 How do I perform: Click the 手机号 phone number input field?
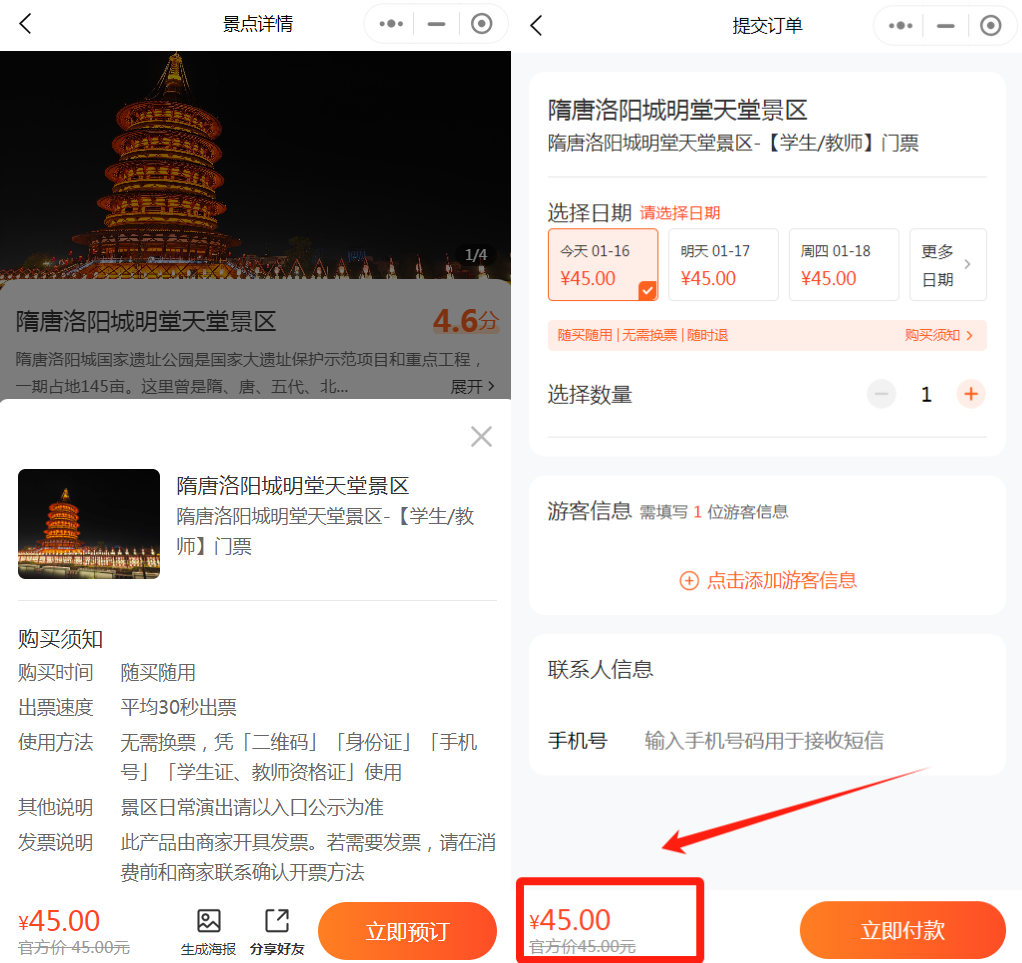pos(764,741)
